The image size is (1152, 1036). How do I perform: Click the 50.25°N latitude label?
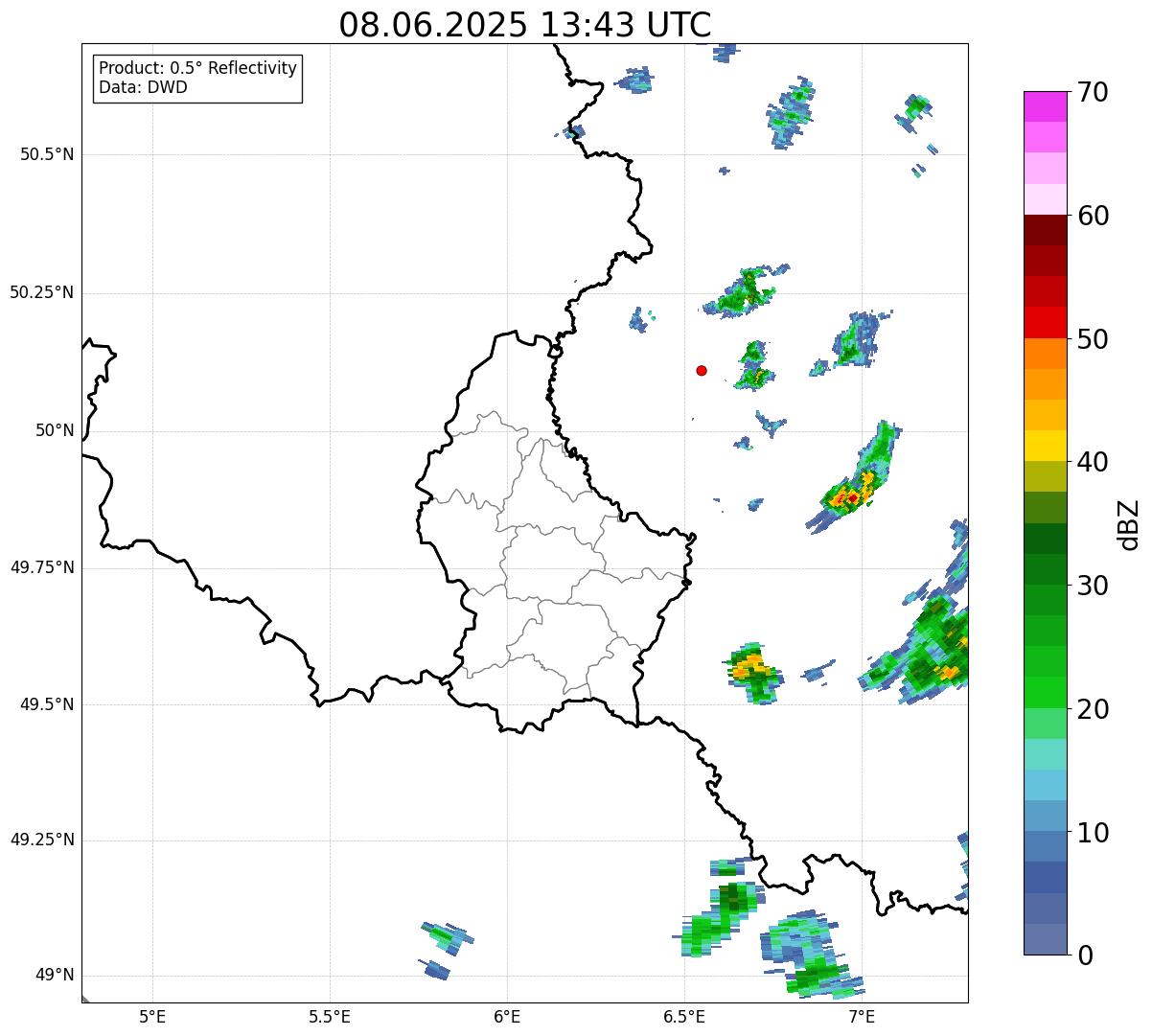pos(42,292)
